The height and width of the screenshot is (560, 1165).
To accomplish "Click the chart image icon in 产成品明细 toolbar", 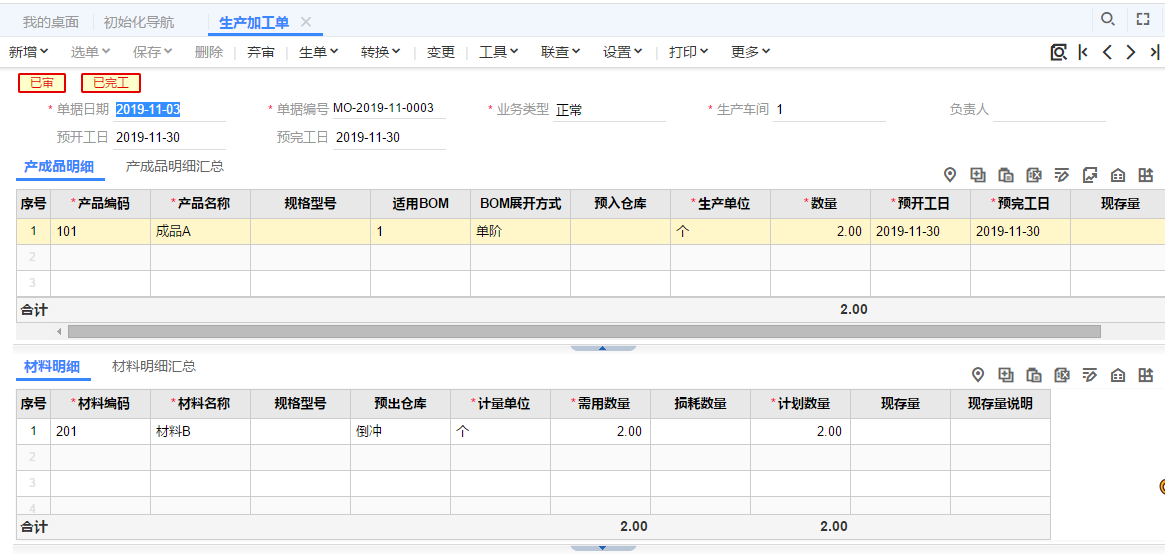I will 1090,175.
